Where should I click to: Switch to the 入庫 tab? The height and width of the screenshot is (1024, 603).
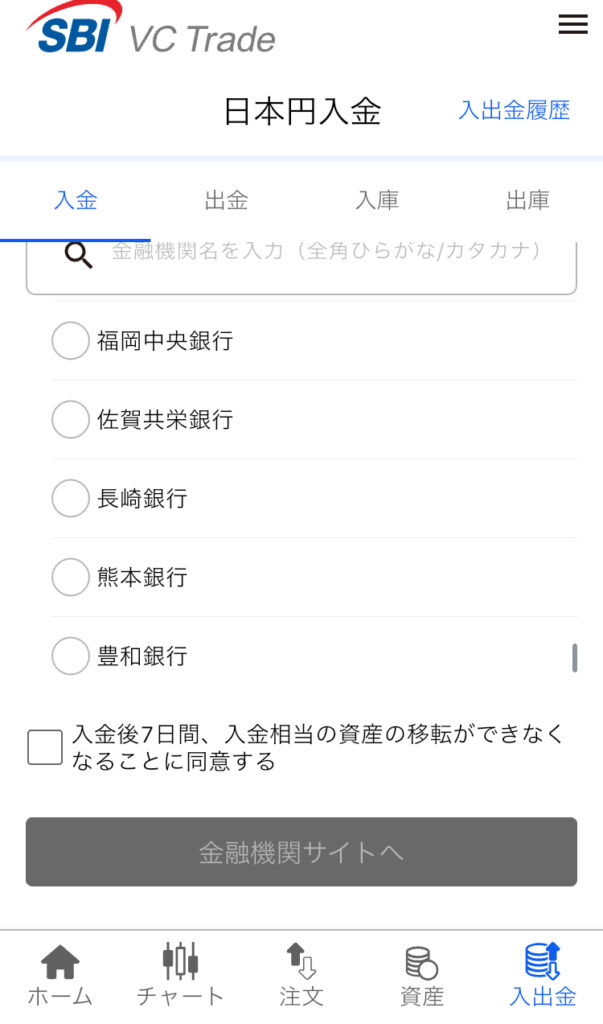(x=377, y=200)
